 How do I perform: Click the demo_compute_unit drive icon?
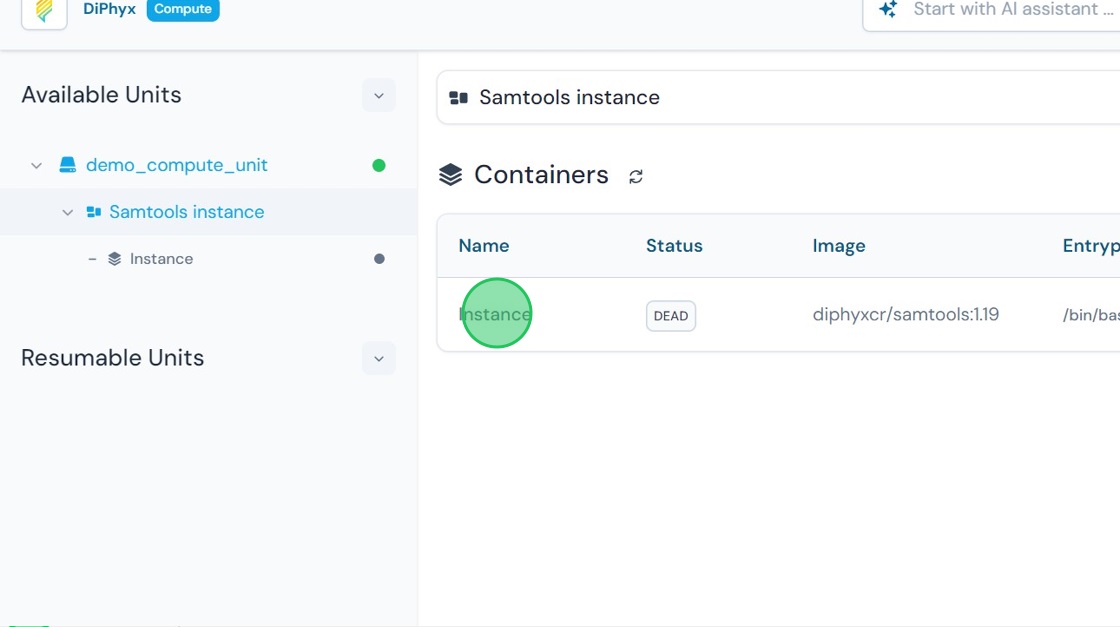point(68,165)
